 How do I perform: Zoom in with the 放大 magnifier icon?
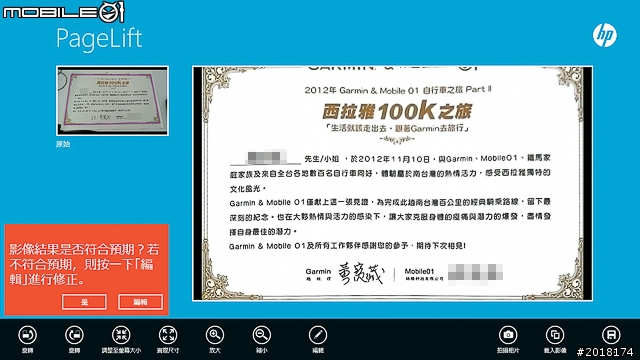coord(215,335)
